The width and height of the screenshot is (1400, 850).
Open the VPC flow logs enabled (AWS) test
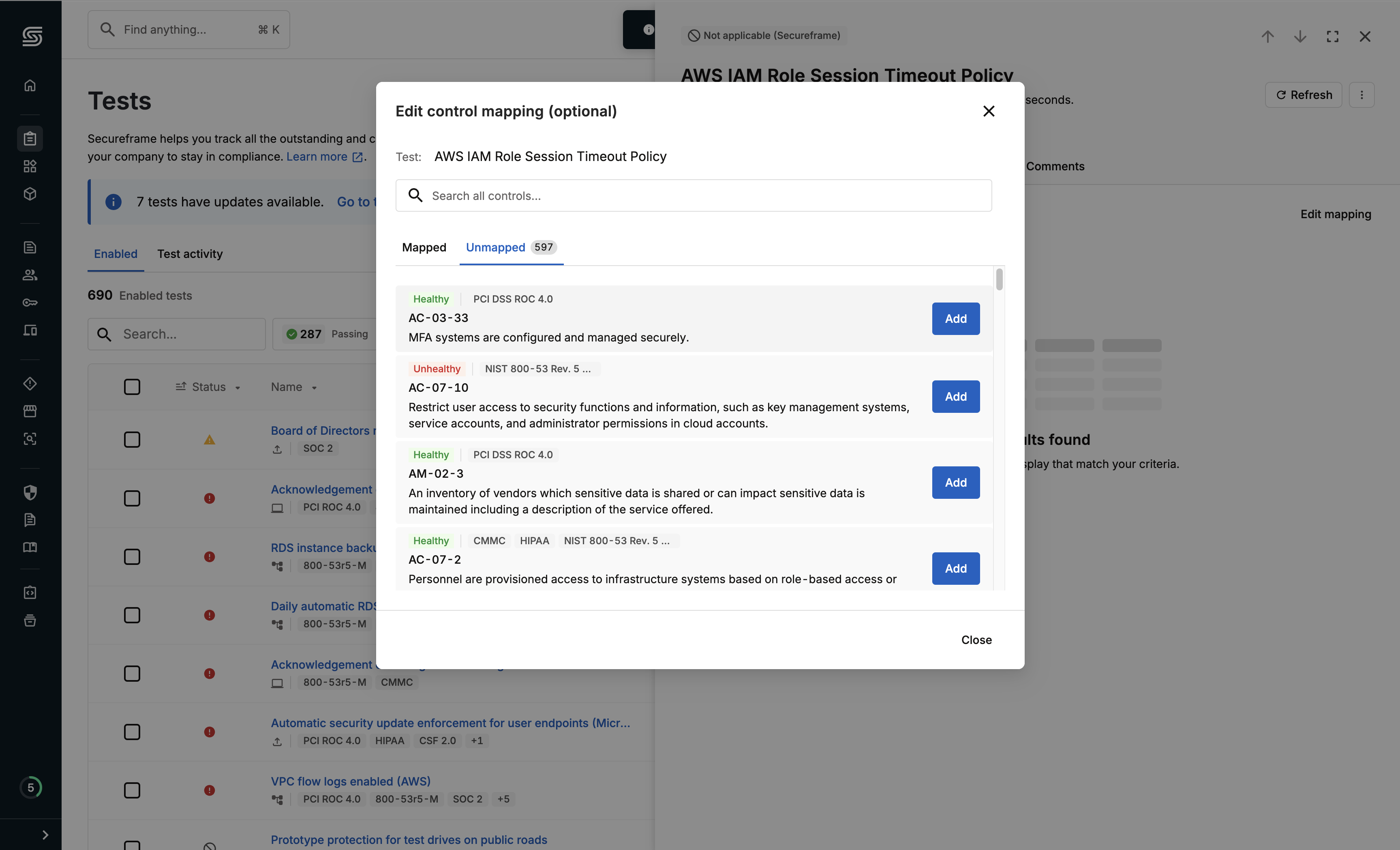(351, 781)
